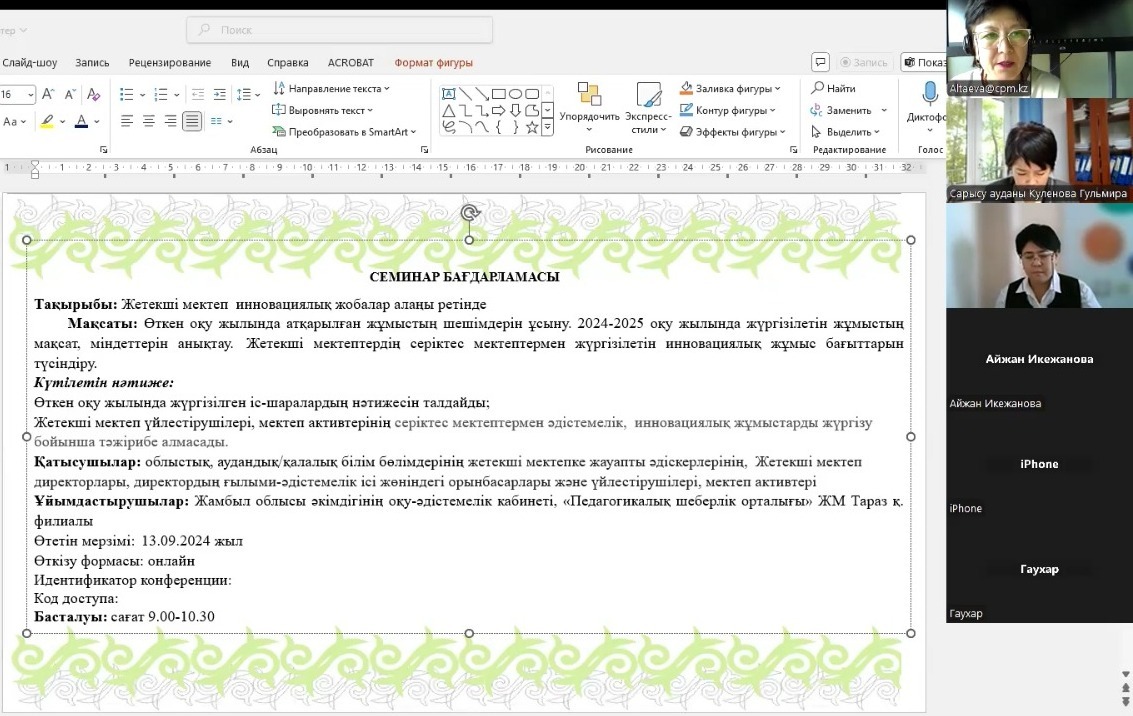Screen dimensions: 1133x716
Task: Open the font group dialog launcher
Action: click(103, 150)
